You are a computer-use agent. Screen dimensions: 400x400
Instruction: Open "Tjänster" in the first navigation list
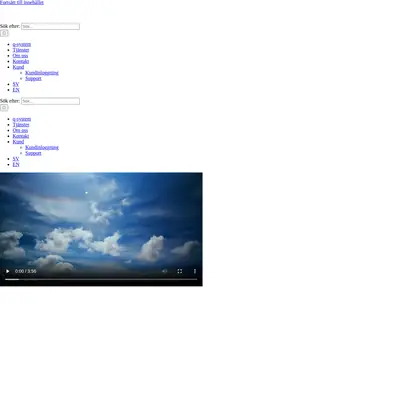(x=21, y=50)
